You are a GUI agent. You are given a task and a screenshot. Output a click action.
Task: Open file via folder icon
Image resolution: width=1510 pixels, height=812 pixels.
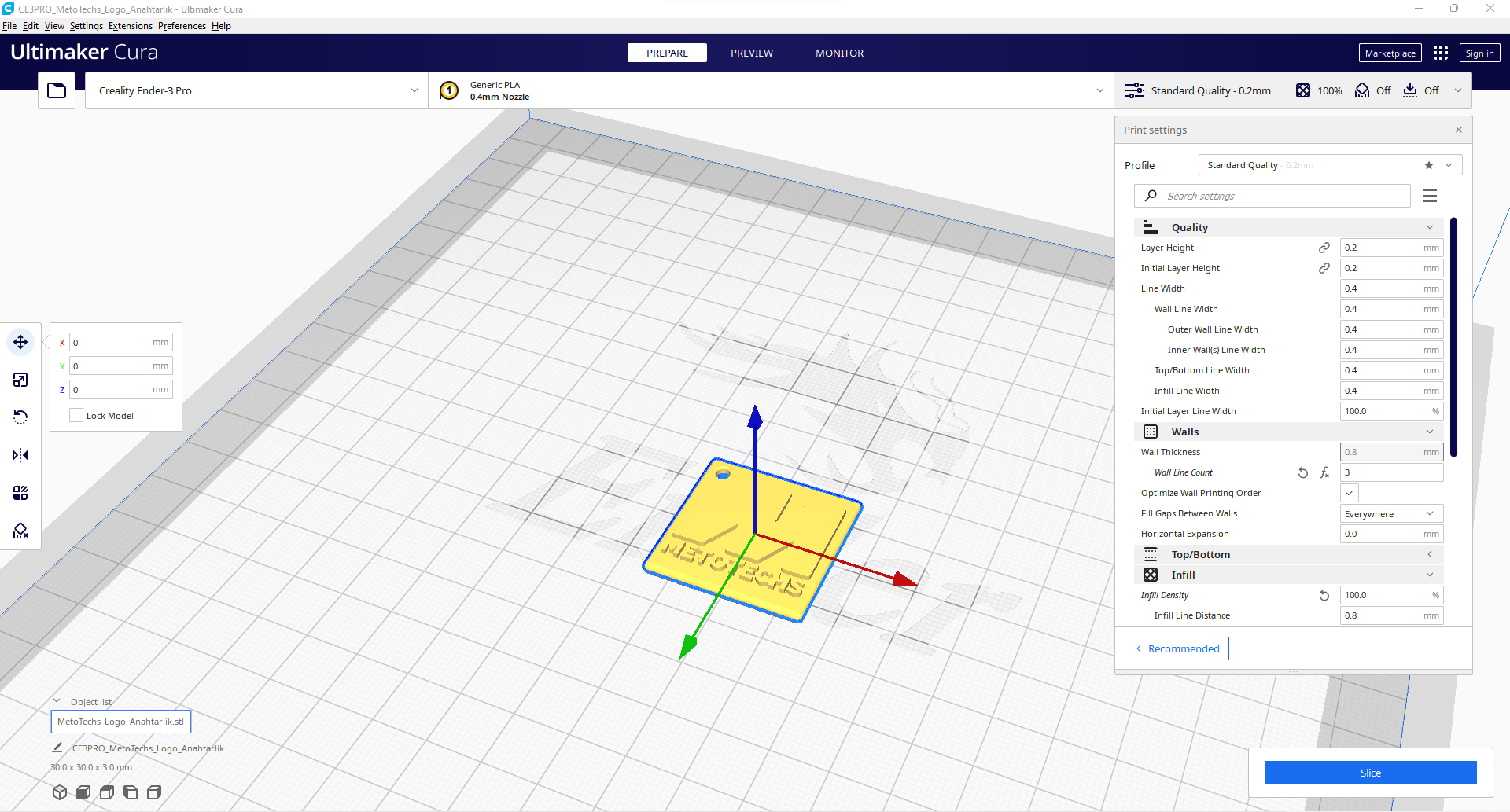(57, 90)
